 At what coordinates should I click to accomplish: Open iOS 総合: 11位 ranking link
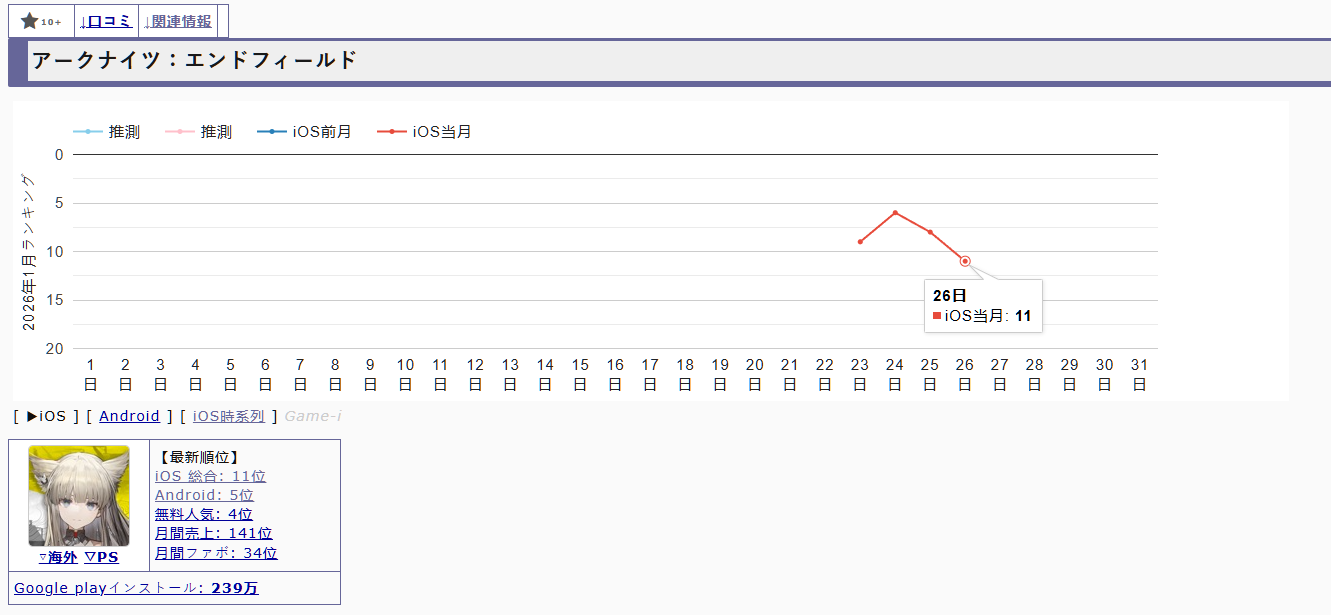click(x=210, y=477)
